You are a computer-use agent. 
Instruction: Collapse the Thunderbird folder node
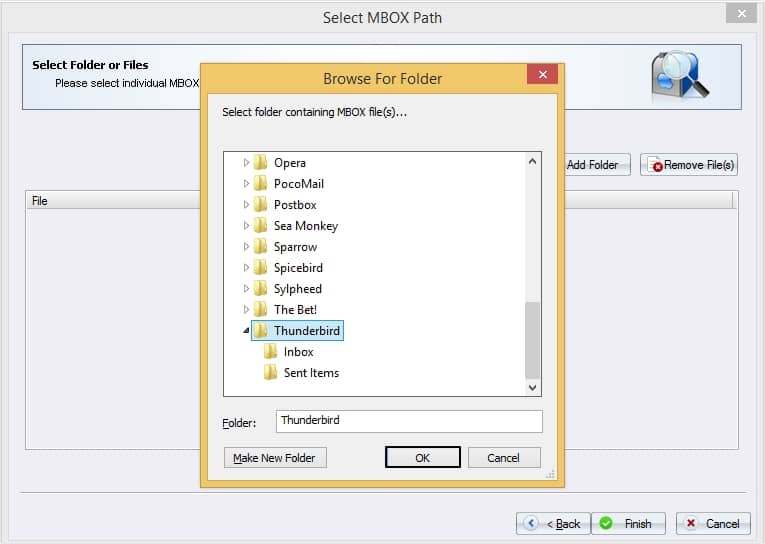pyautogui.click(x=246, y=331)
